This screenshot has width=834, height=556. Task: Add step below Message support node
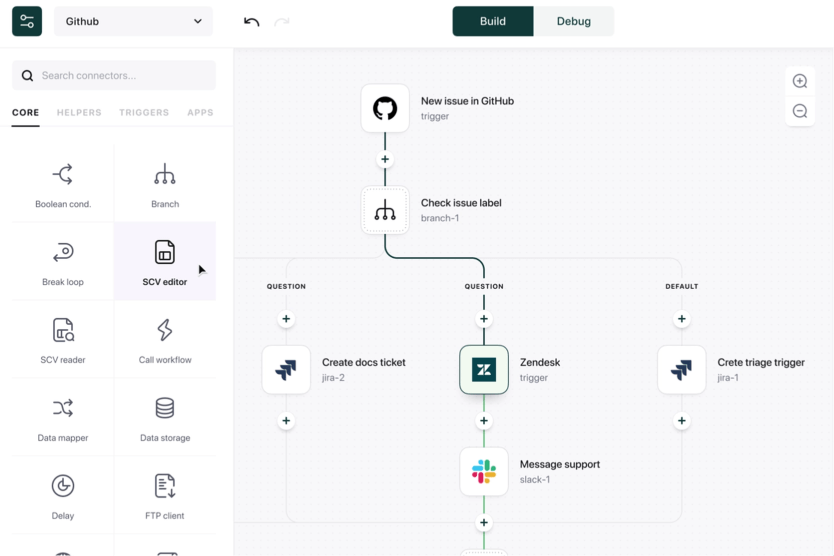click(x=484, y=522)
